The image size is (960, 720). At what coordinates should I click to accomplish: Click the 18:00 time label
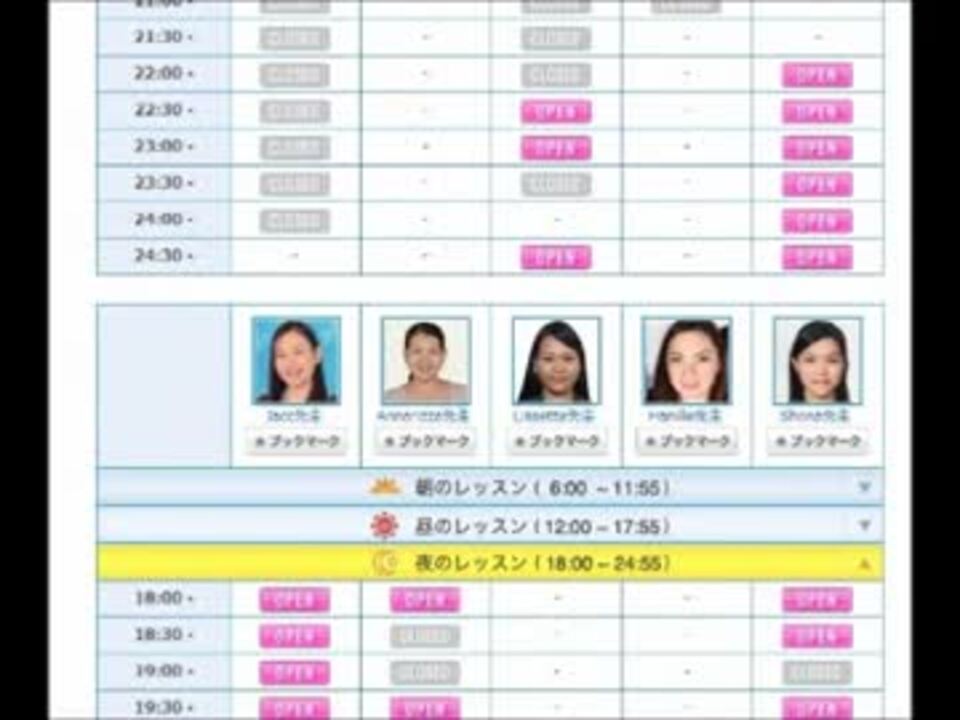[x=163, y=598]
